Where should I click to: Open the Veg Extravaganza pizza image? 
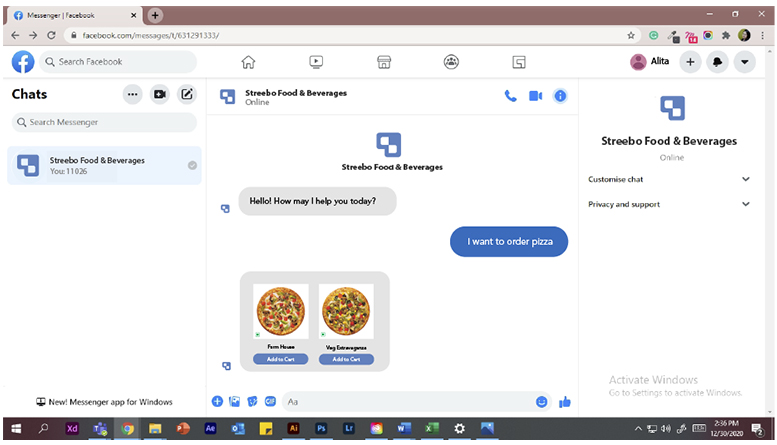[346, 311]
